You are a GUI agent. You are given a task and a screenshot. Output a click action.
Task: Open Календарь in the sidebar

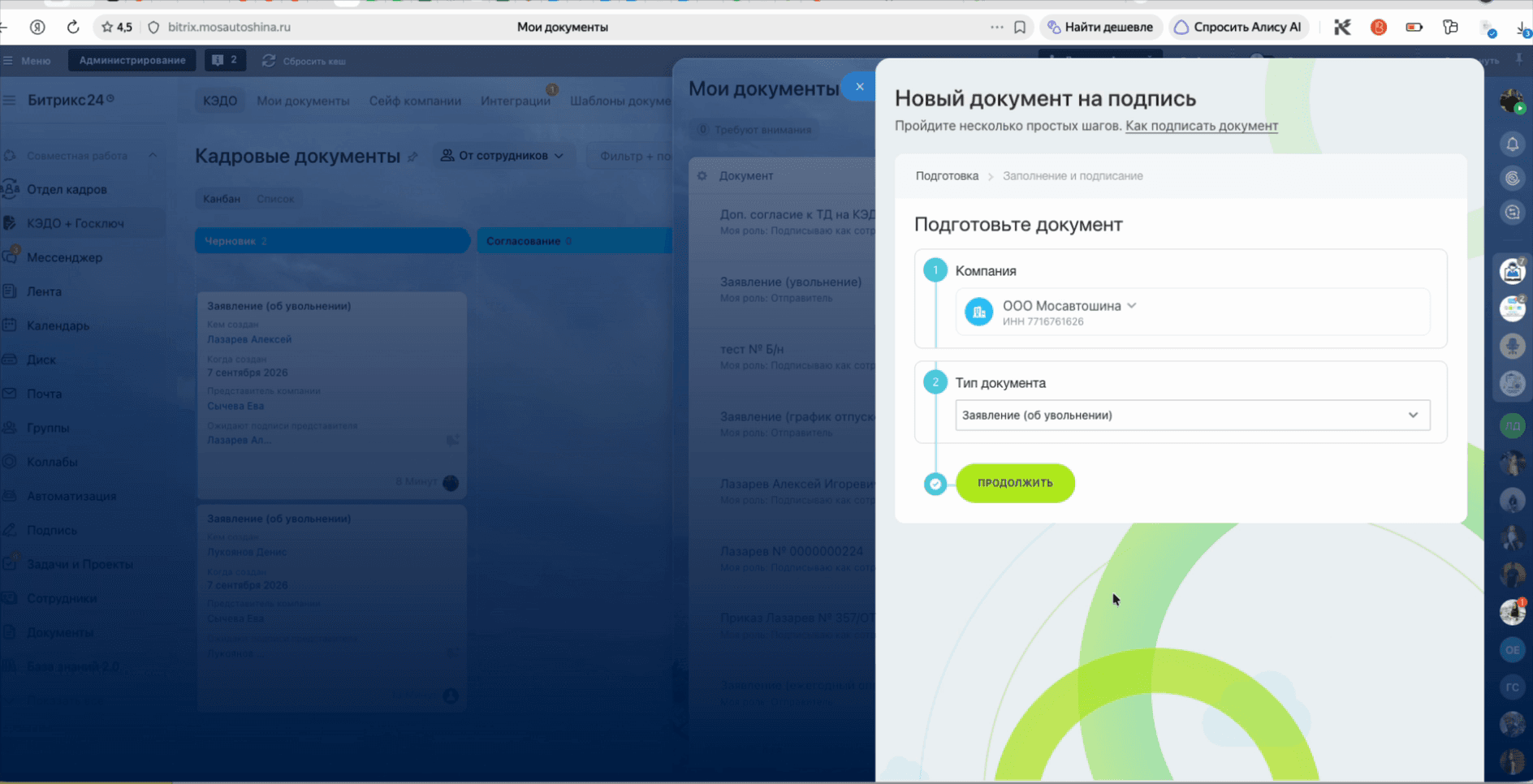click(58, 325)
